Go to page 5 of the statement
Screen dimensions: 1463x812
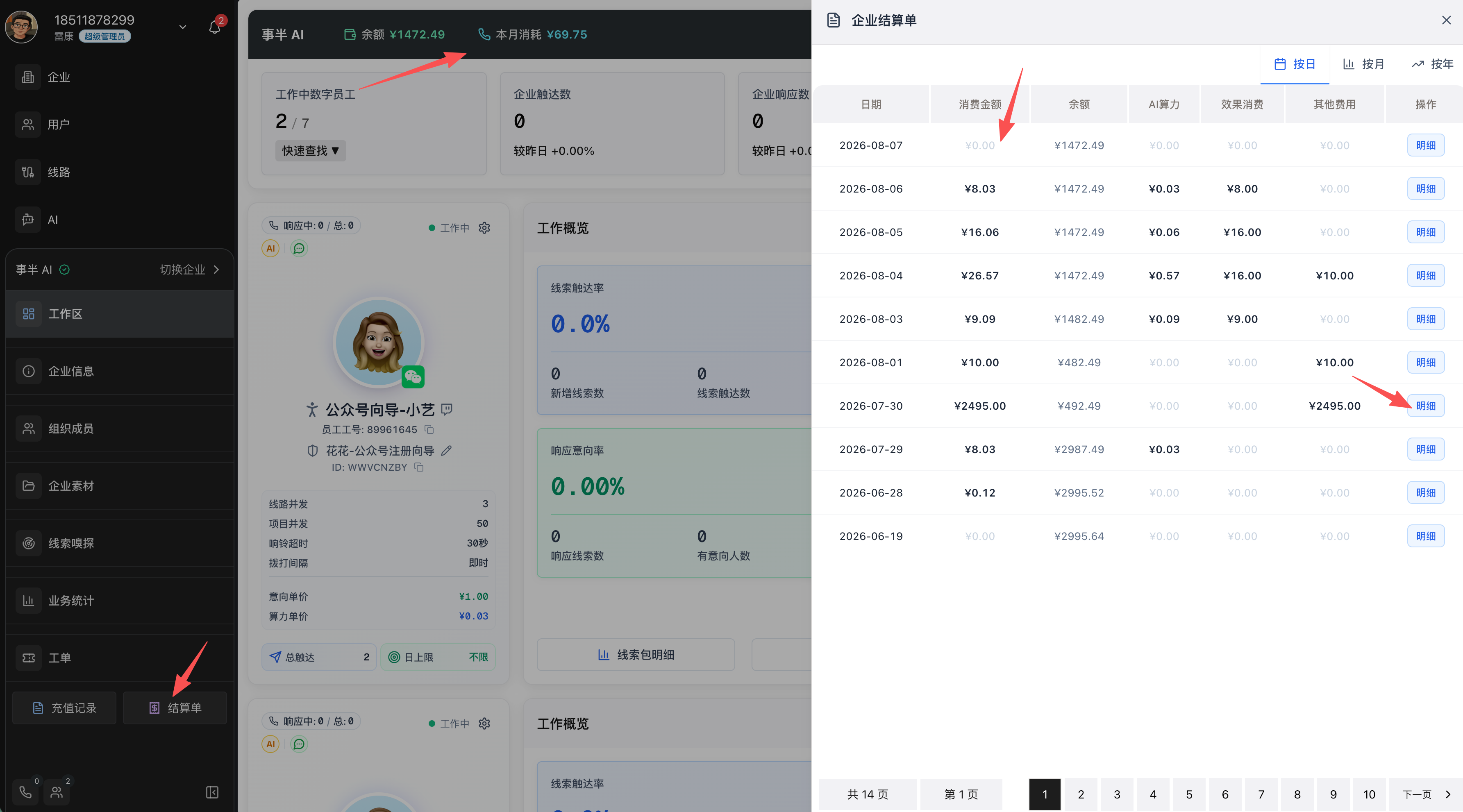[1189, 794]
